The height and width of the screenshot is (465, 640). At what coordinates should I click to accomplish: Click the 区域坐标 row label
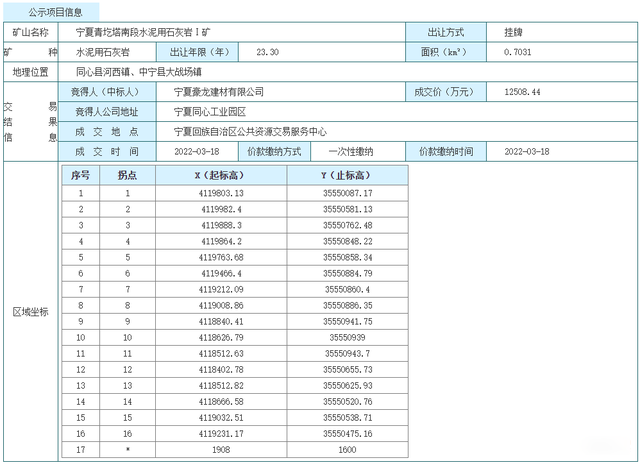click(x=30, y=312)
